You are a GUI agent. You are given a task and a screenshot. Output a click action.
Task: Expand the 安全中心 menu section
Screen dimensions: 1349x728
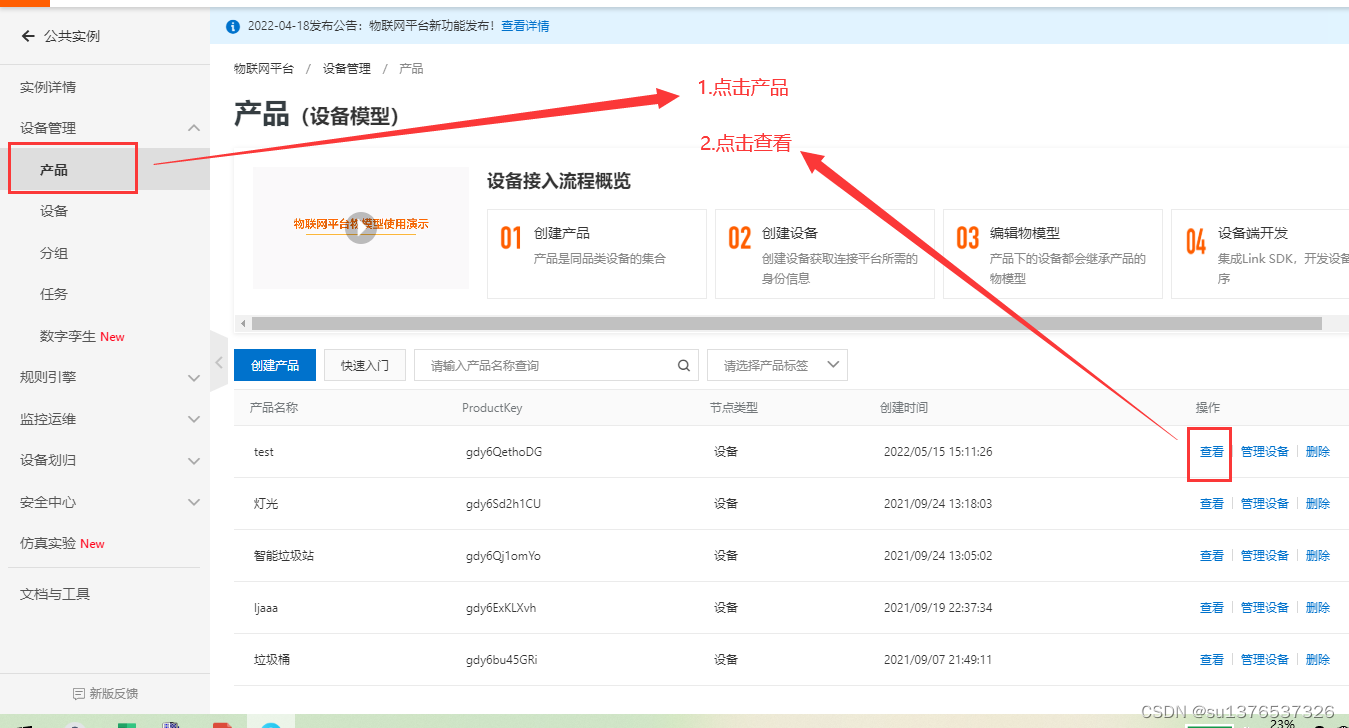coord(194,502)
